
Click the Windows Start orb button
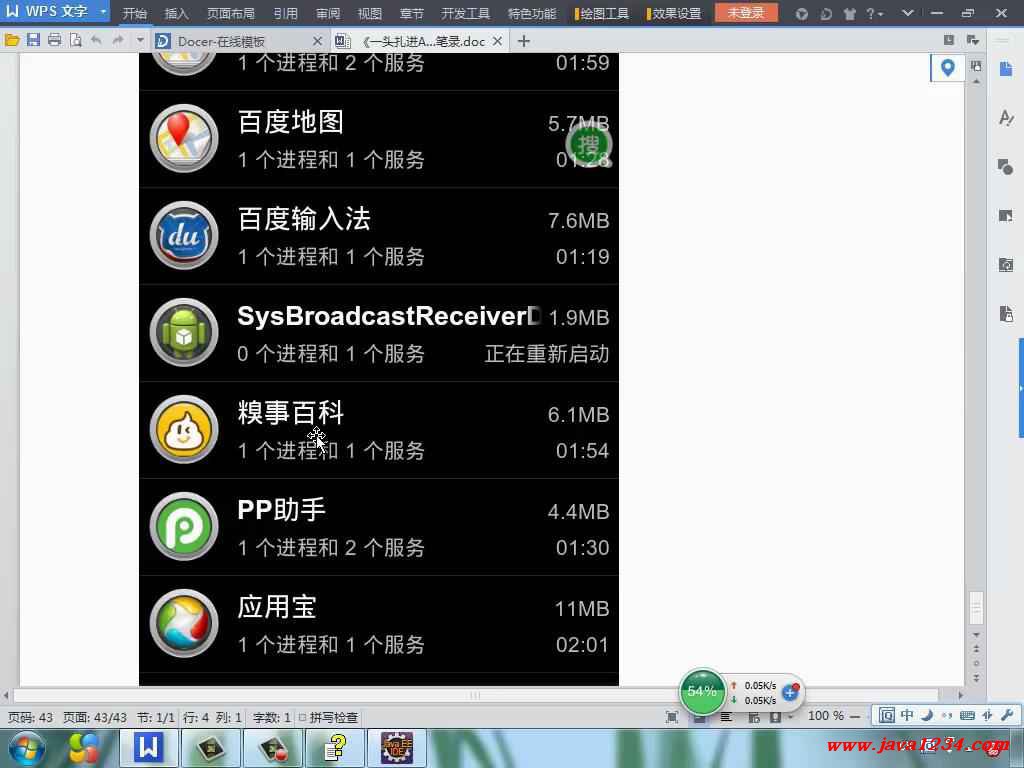click(26, 748)
